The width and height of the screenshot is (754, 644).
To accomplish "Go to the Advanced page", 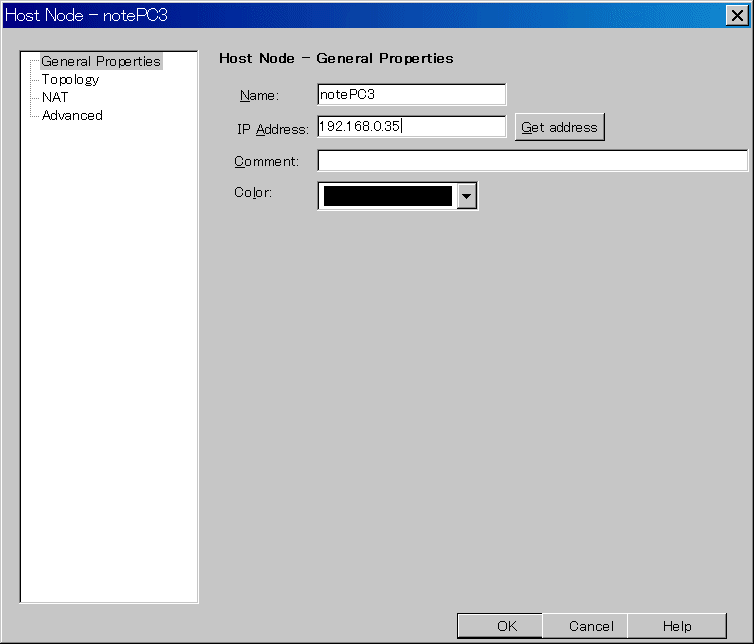I will point(72,115).
